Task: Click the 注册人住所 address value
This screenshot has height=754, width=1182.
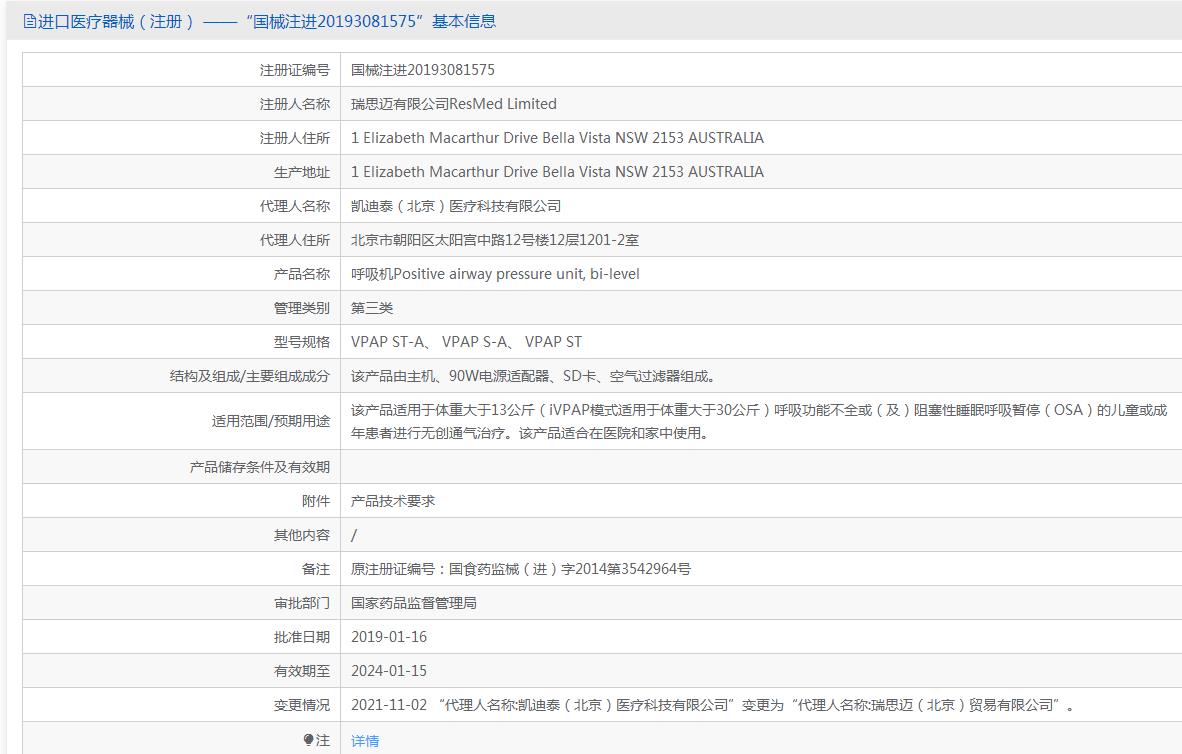Action: 557,138
